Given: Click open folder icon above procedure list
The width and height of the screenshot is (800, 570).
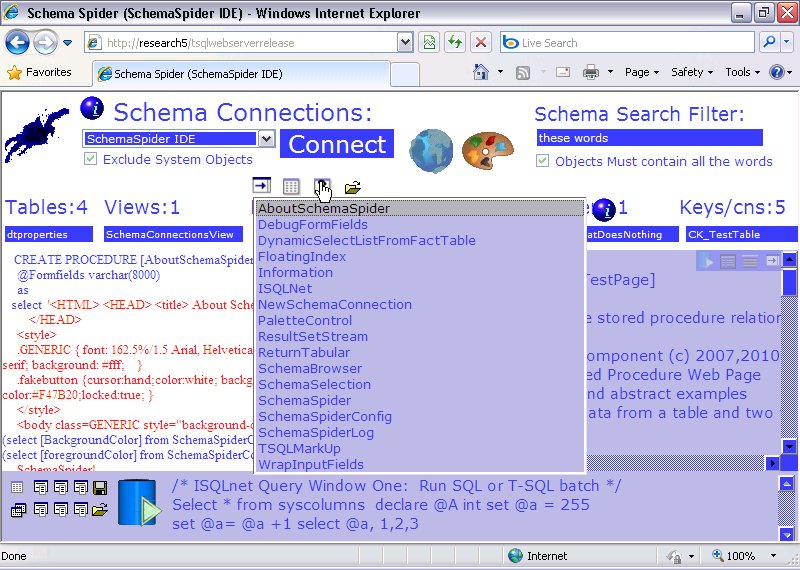Looking at the screenshot, I should tap(352, 187).
